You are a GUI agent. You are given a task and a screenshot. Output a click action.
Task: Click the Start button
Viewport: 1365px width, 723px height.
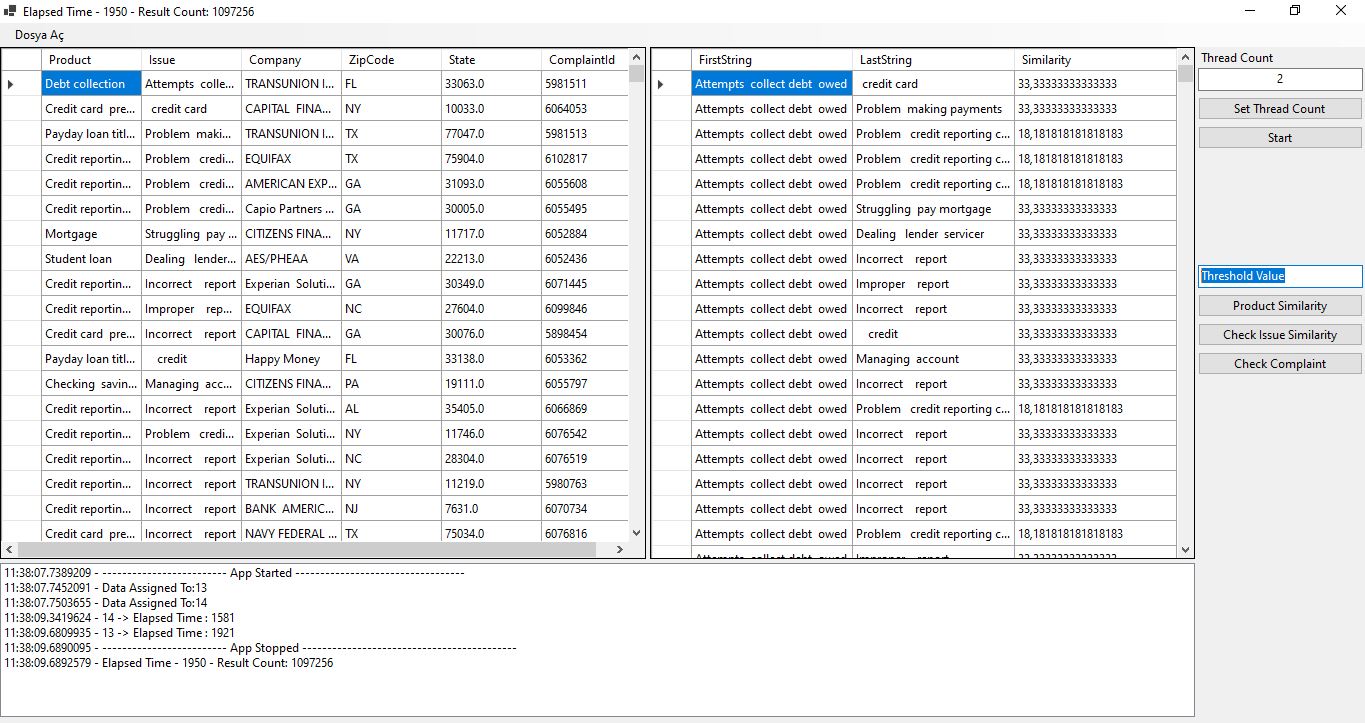(1279, 136)
